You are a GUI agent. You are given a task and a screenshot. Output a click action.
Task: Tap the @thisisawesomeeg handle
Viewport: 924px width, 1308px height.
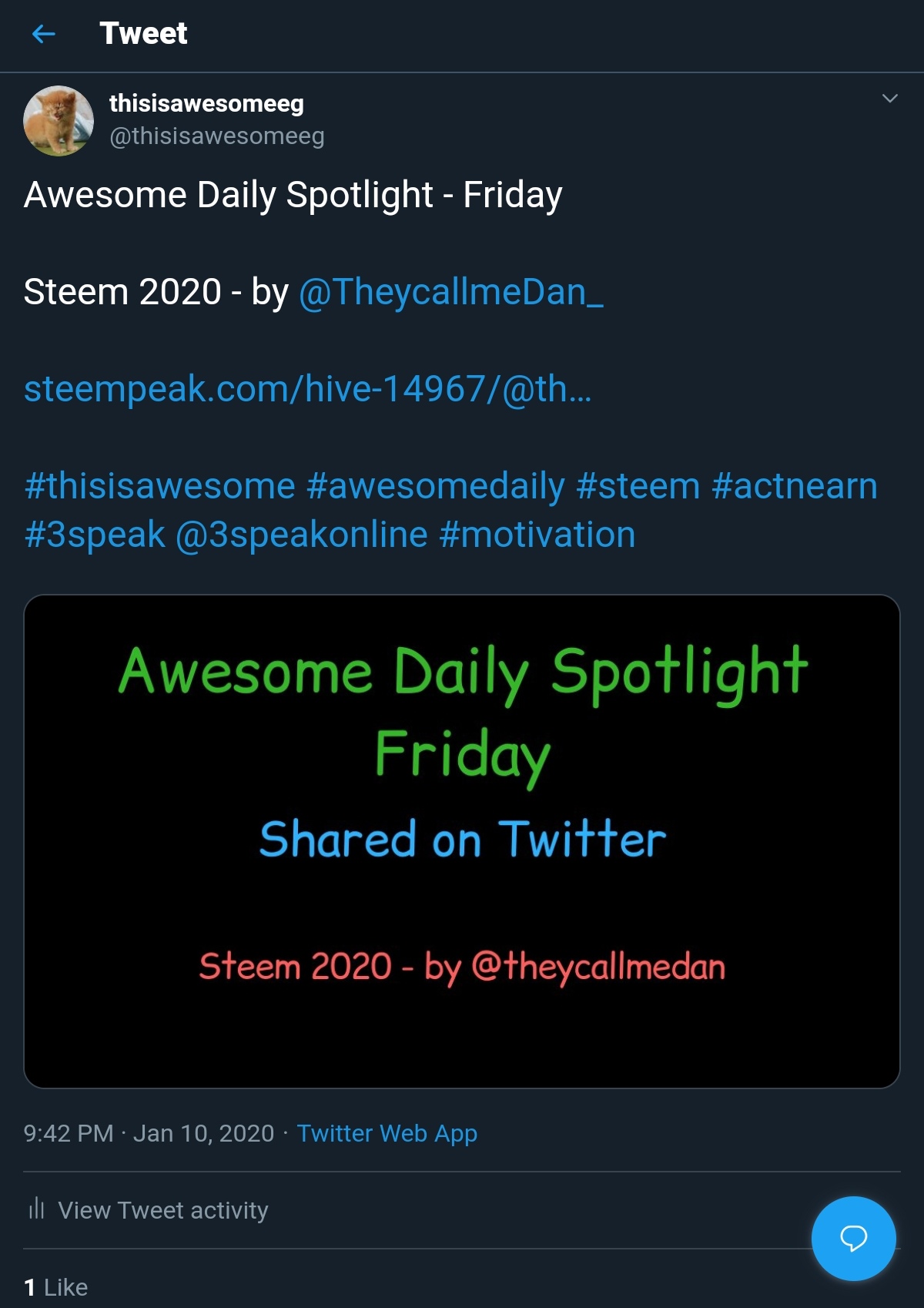(x=217, y=136)
